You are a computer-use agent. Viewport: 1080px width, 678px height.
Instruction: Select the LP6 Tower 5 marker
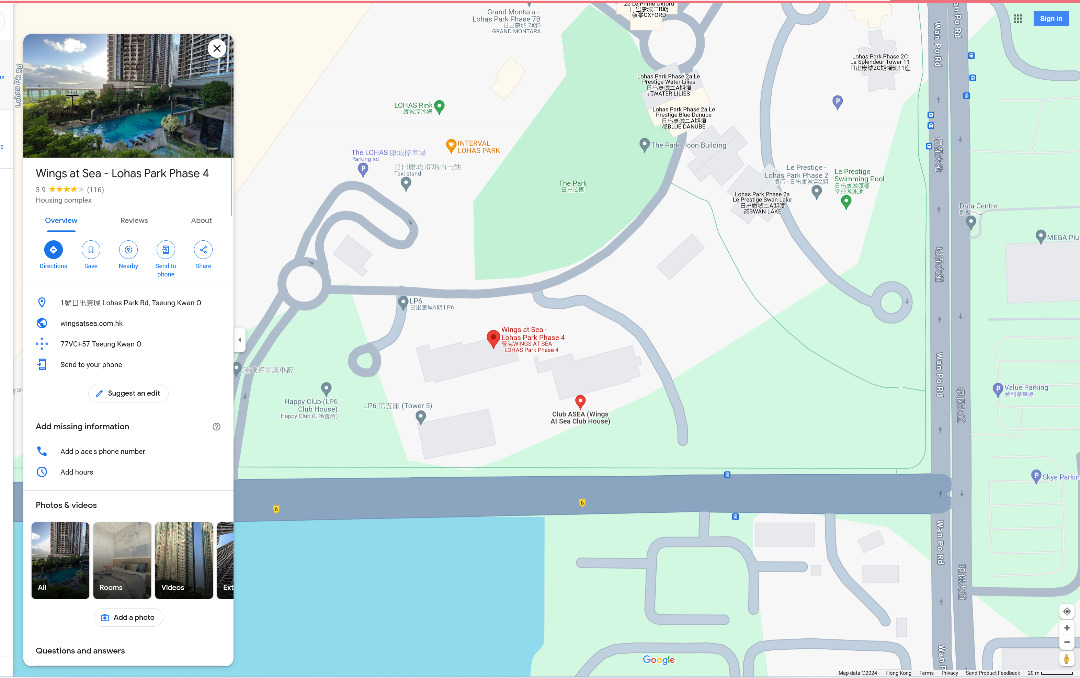[x=421, y=417]
